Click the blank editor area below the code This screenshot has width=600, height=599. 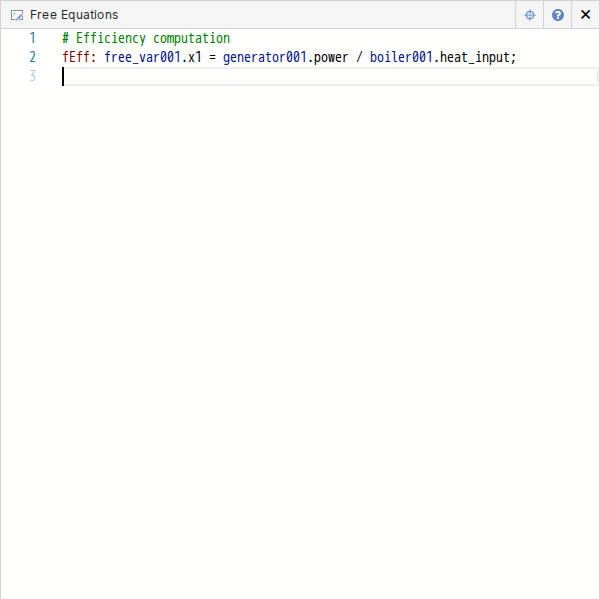click(300, 330)
